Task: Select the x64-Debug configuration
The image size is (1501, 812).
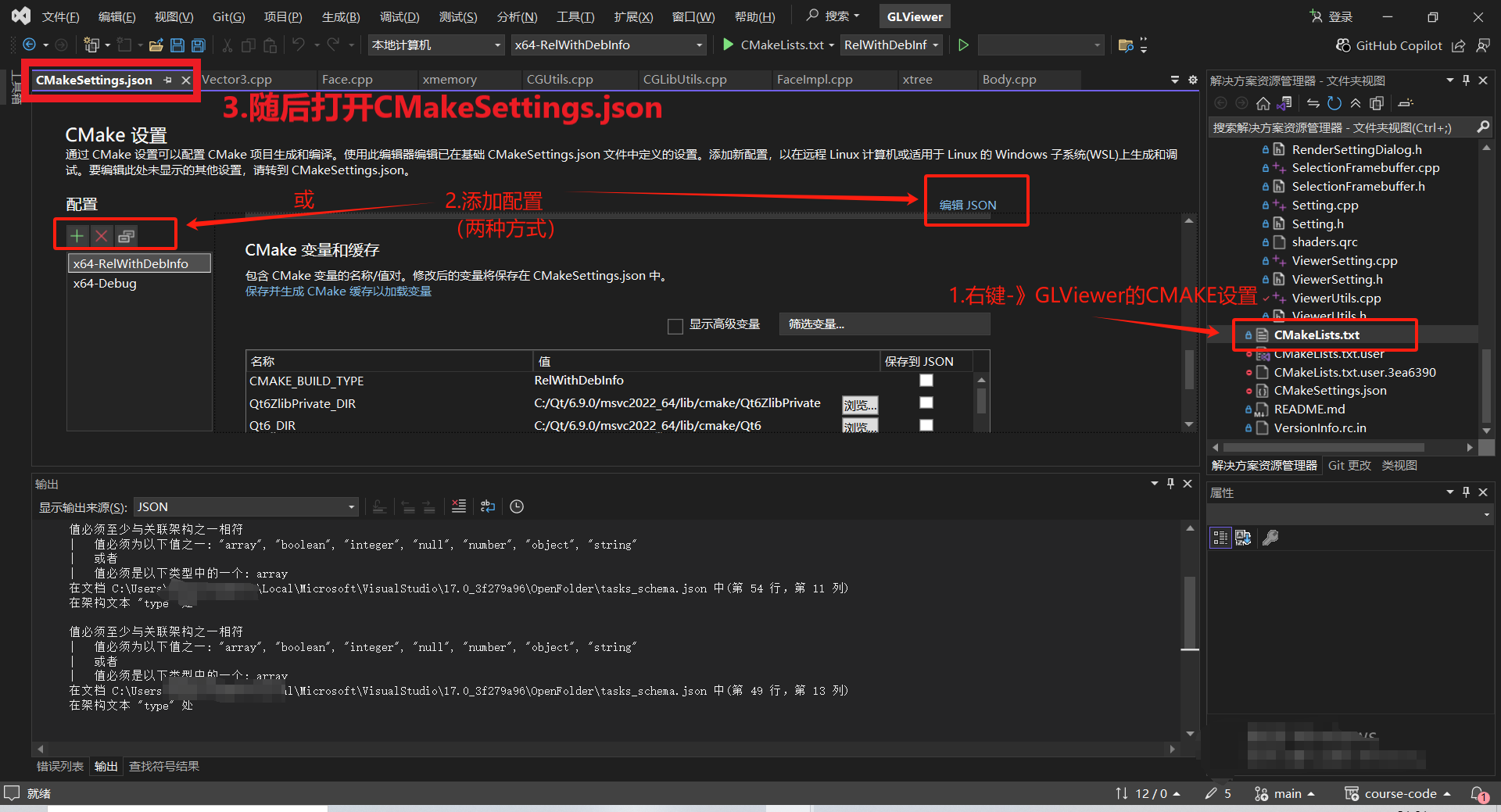Action: 105,284
